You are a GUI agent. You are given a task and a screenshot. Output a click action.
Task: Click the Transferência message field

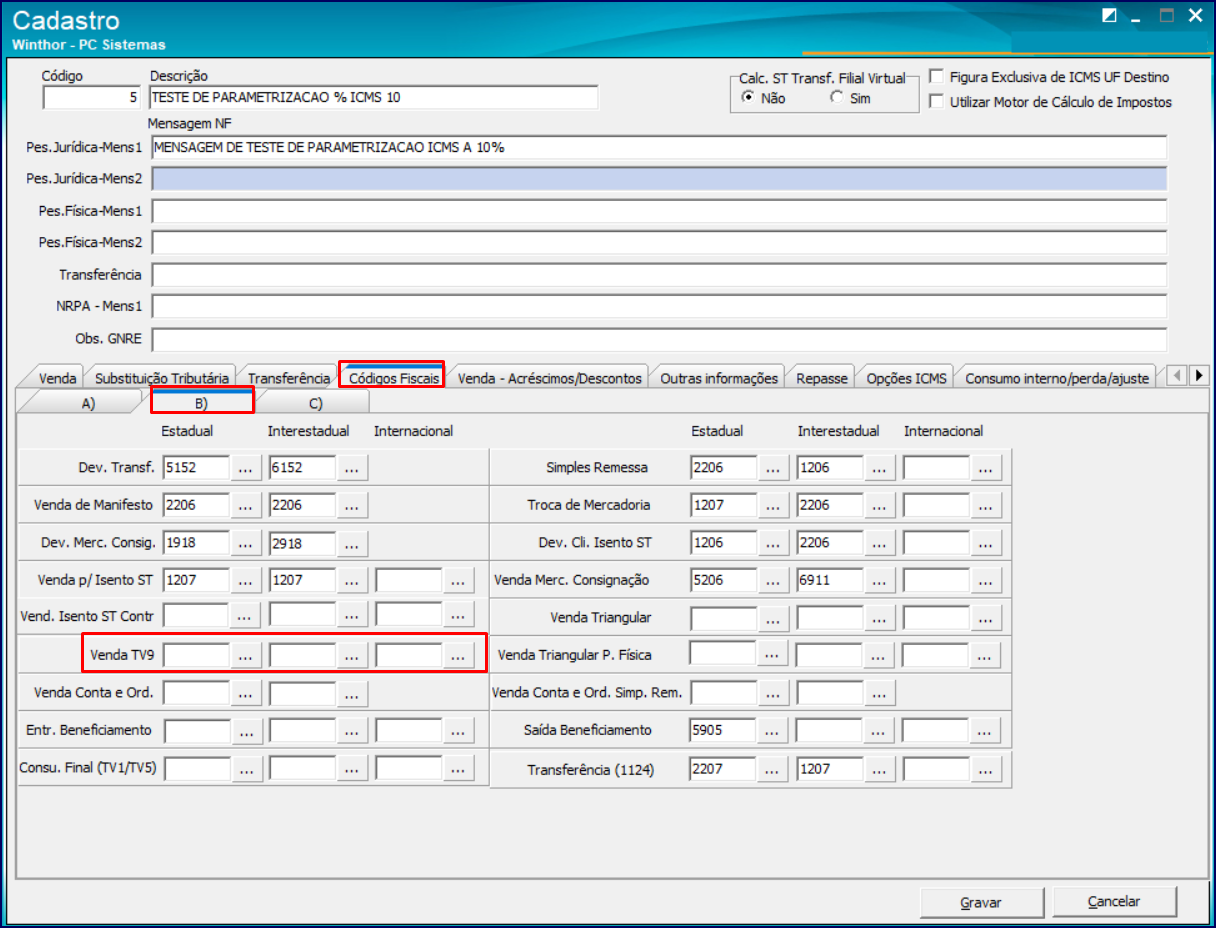click(659, 275)
